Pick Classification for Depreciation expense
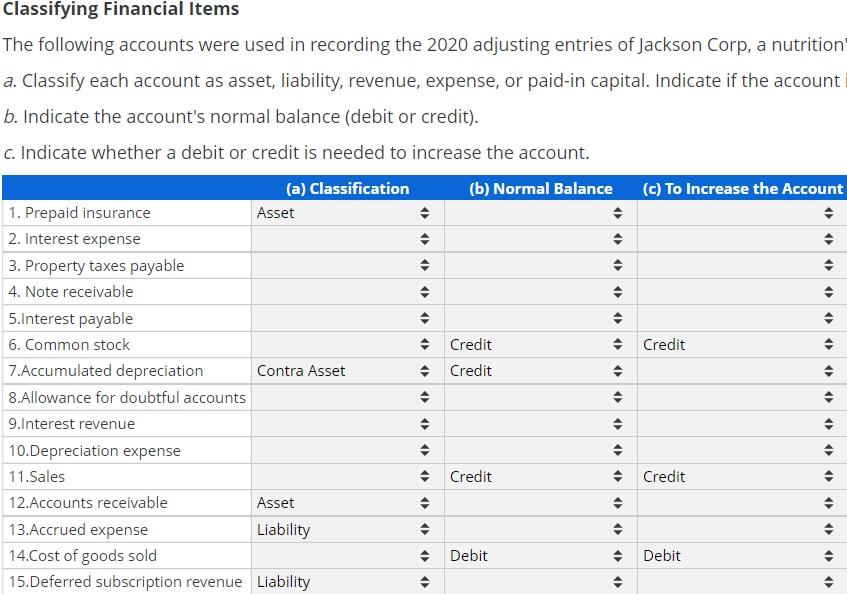The width and height of the screenshot is (847, 594). [347, 450]
